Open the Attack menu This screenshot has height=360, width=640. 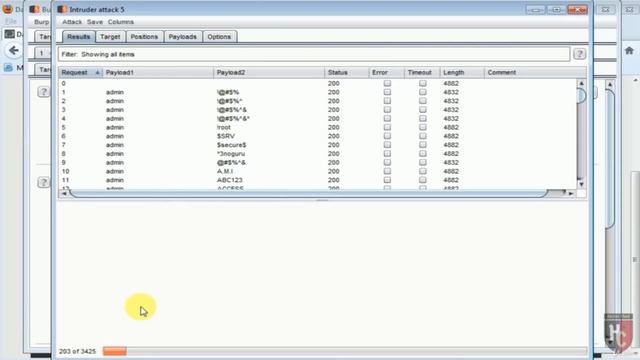[72, 22]
